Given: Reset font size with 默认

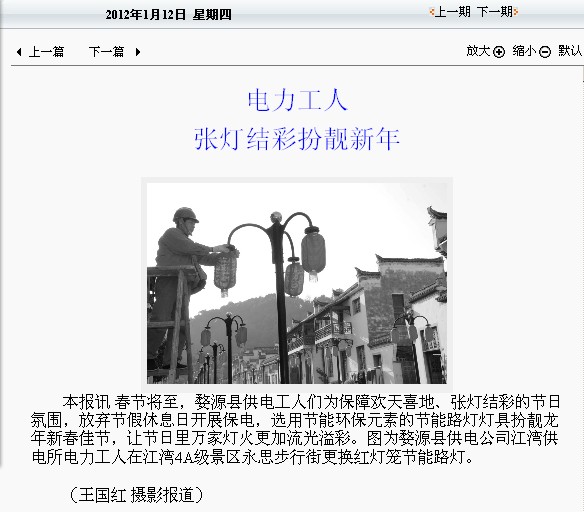Looking at the screenshot, I should (570, 51).
